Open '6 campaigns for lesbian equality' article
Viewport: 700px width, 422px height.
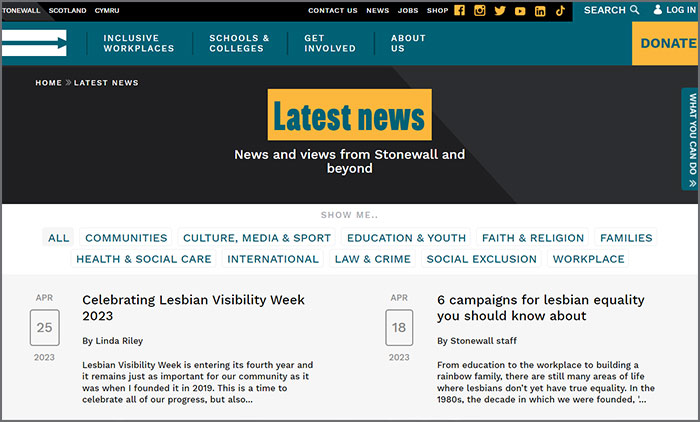(541, 308)
